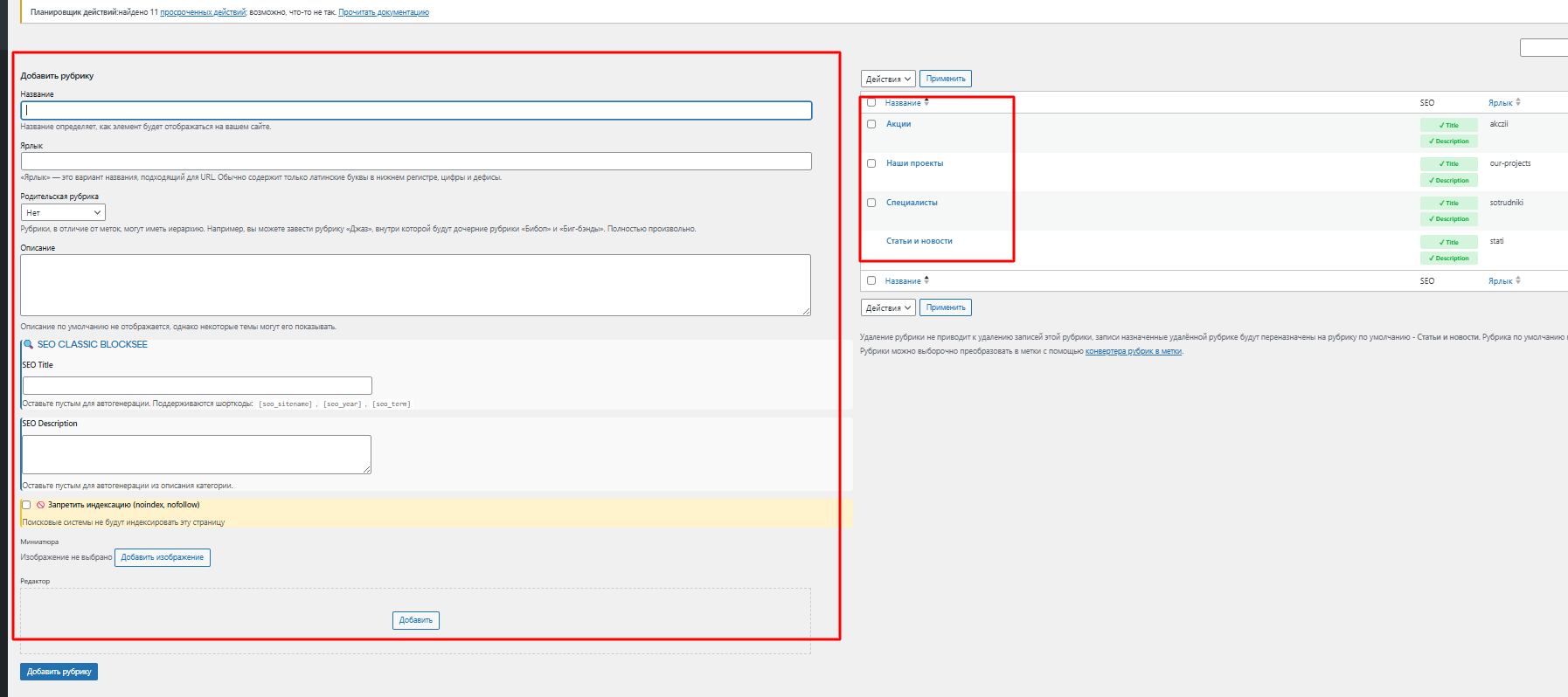
Task: Follow the конвертера рубрик в метки link
Action: coord(1133,351)
